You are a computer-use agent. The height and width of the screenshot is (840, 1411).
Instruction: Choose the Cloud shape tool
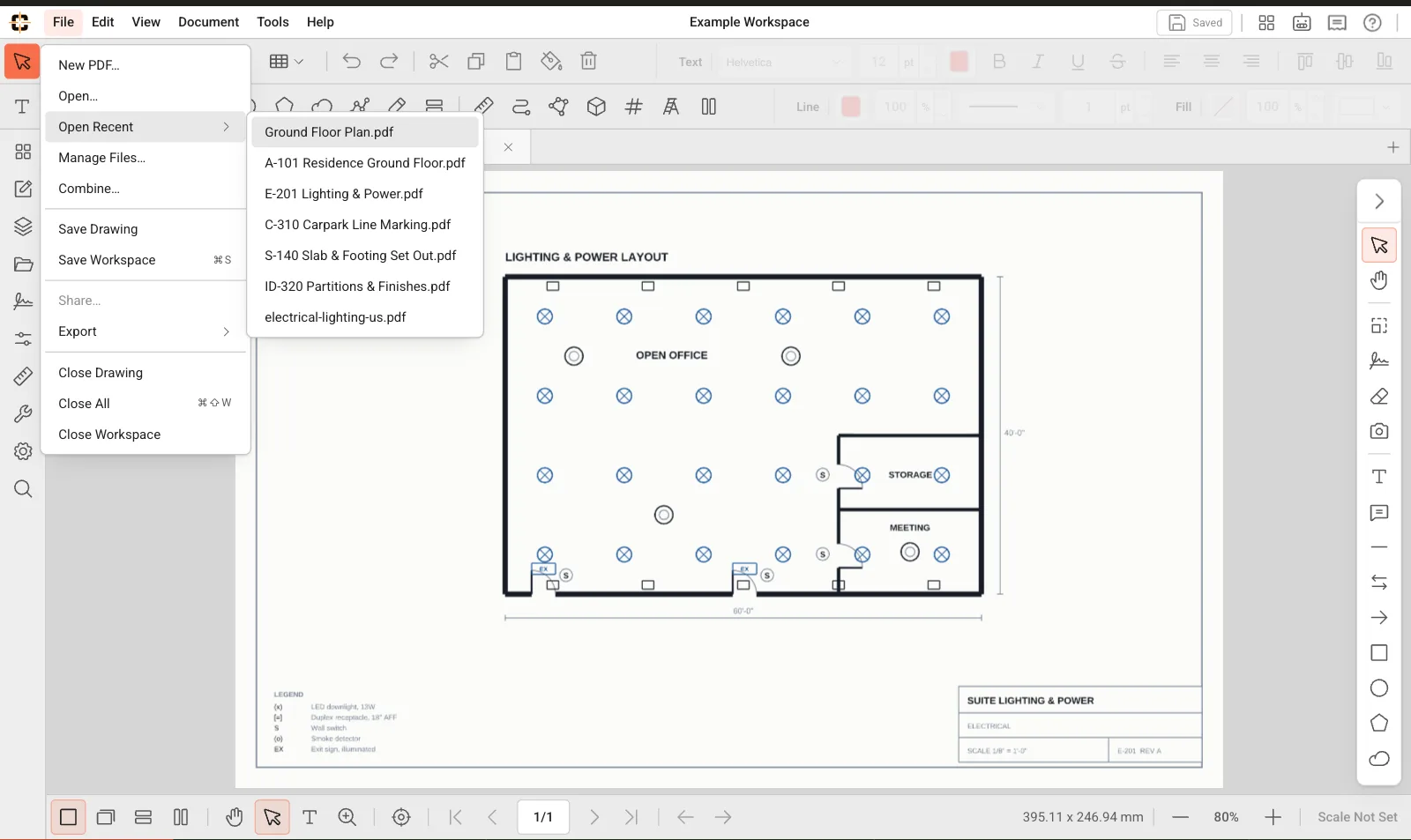click(x=1379, y=759)
